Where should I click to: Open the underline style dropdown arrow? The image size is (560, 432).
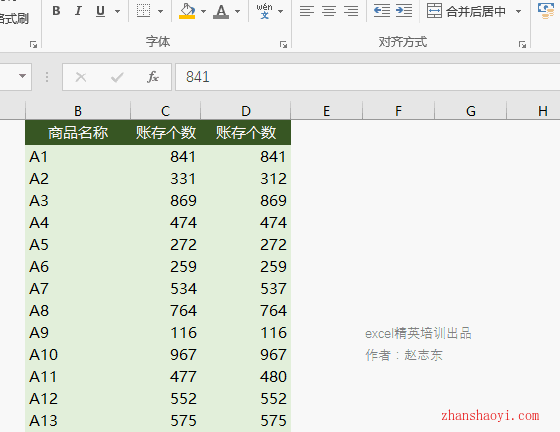(117, 11)
